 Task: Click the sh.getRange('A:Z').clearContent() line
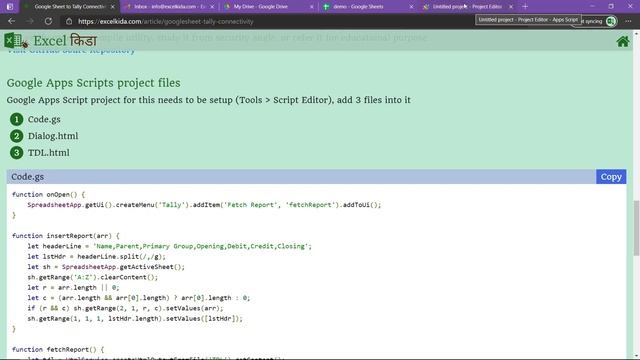[93, 277]
